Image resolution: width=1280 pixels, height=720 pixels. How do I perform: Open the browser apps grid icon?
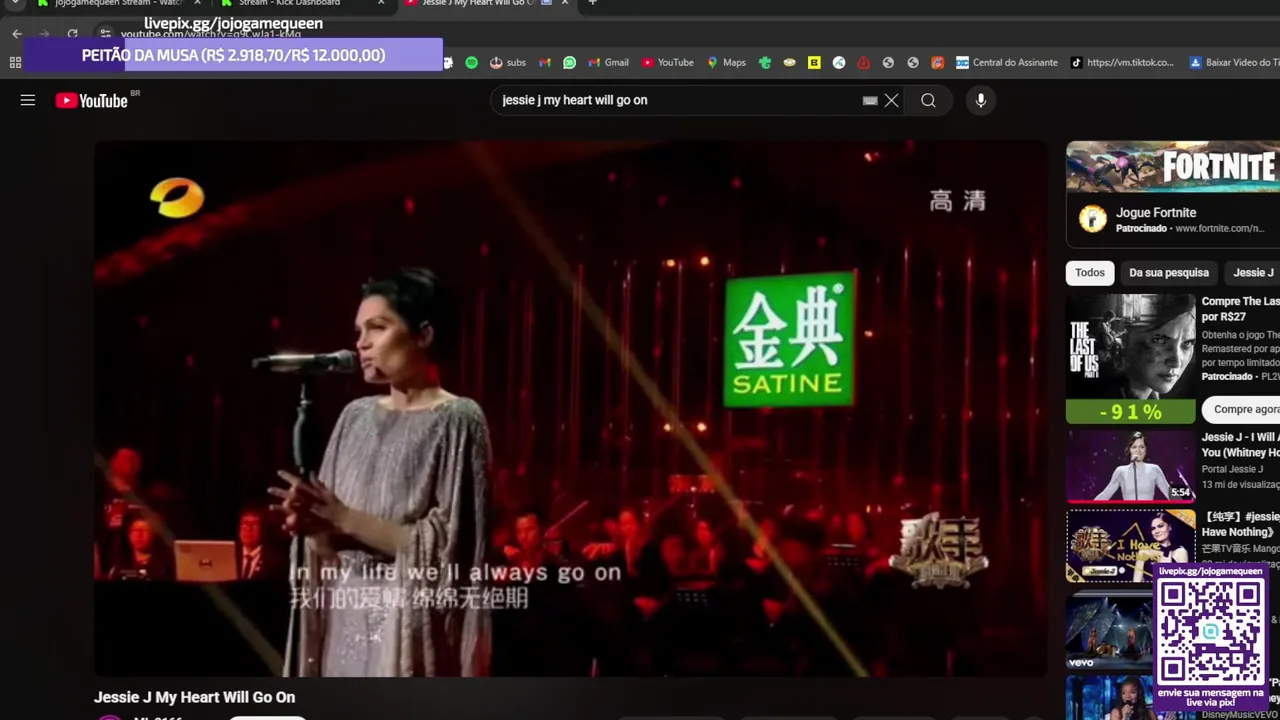pos(15,62)
